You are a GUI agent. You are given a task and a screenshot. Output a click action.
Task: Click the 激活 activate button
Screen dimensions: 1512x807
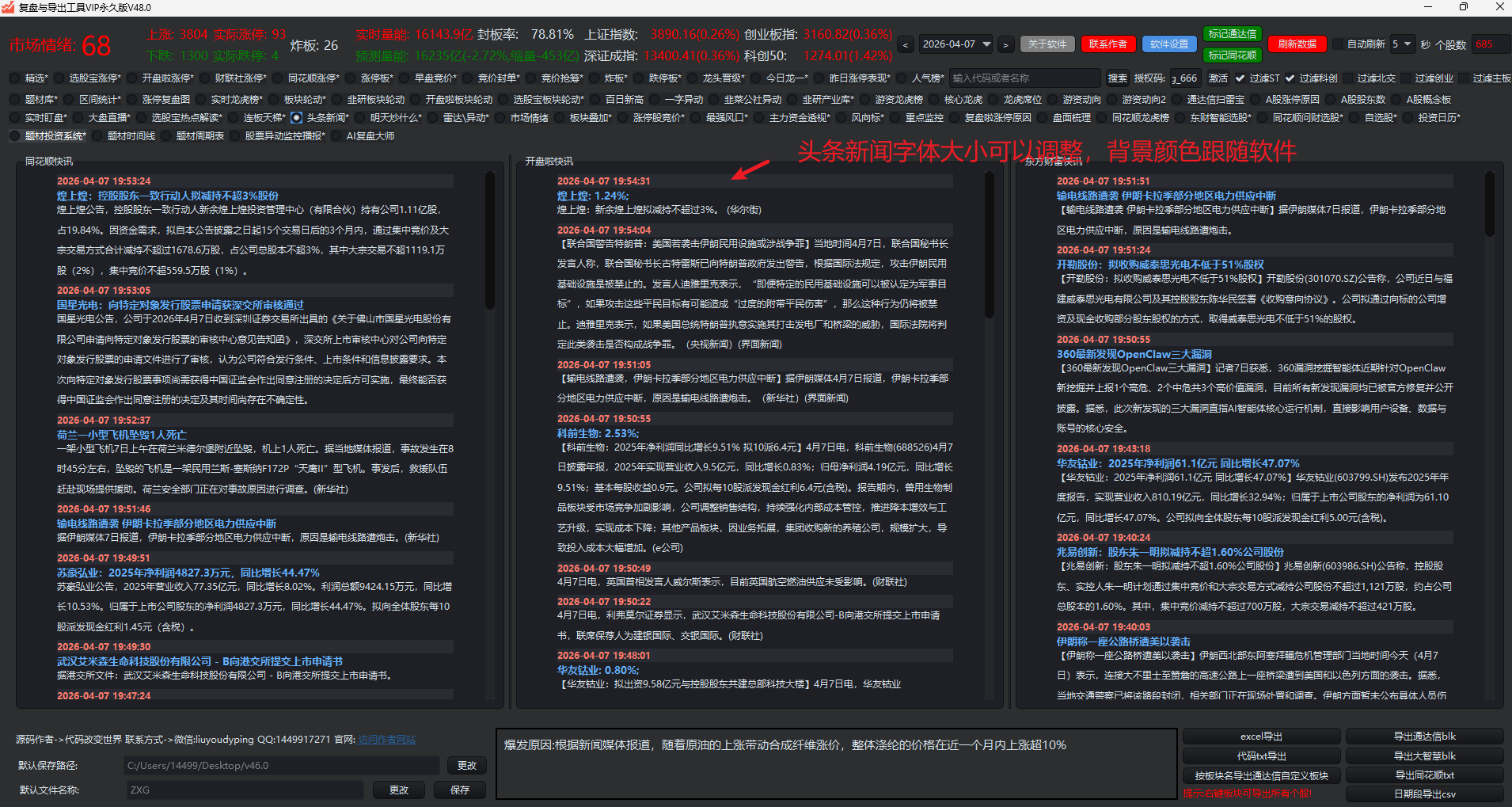click(x=1218, y=78)
